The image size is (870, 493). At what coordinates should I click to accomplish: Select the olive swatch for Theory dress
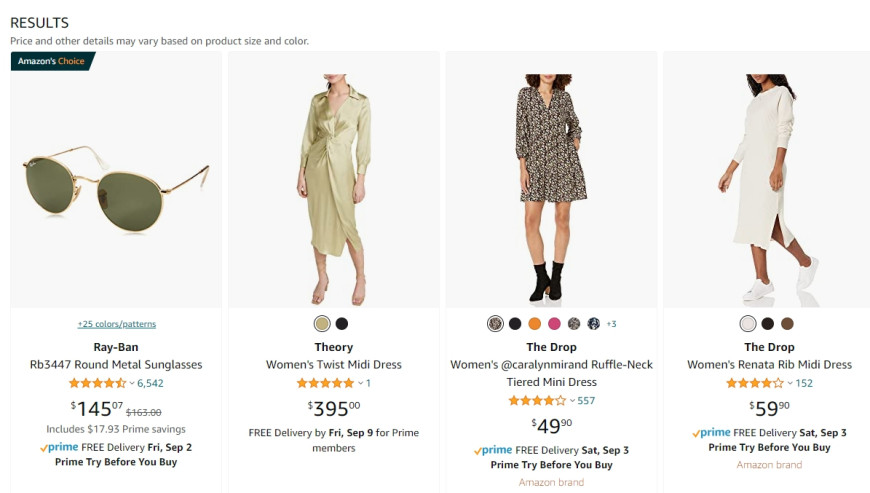(x=322, y=323)
